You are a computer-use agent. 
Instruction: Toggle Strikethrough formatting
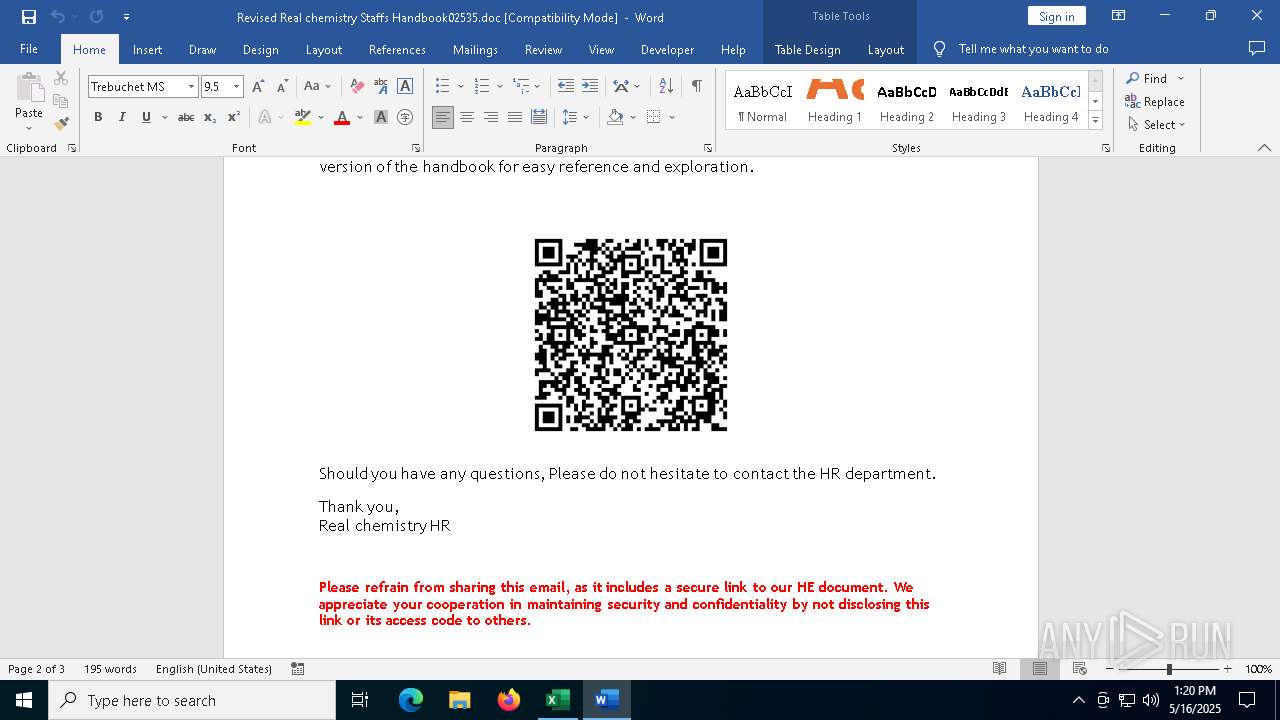pyautogui.click(x=186, y=117)
